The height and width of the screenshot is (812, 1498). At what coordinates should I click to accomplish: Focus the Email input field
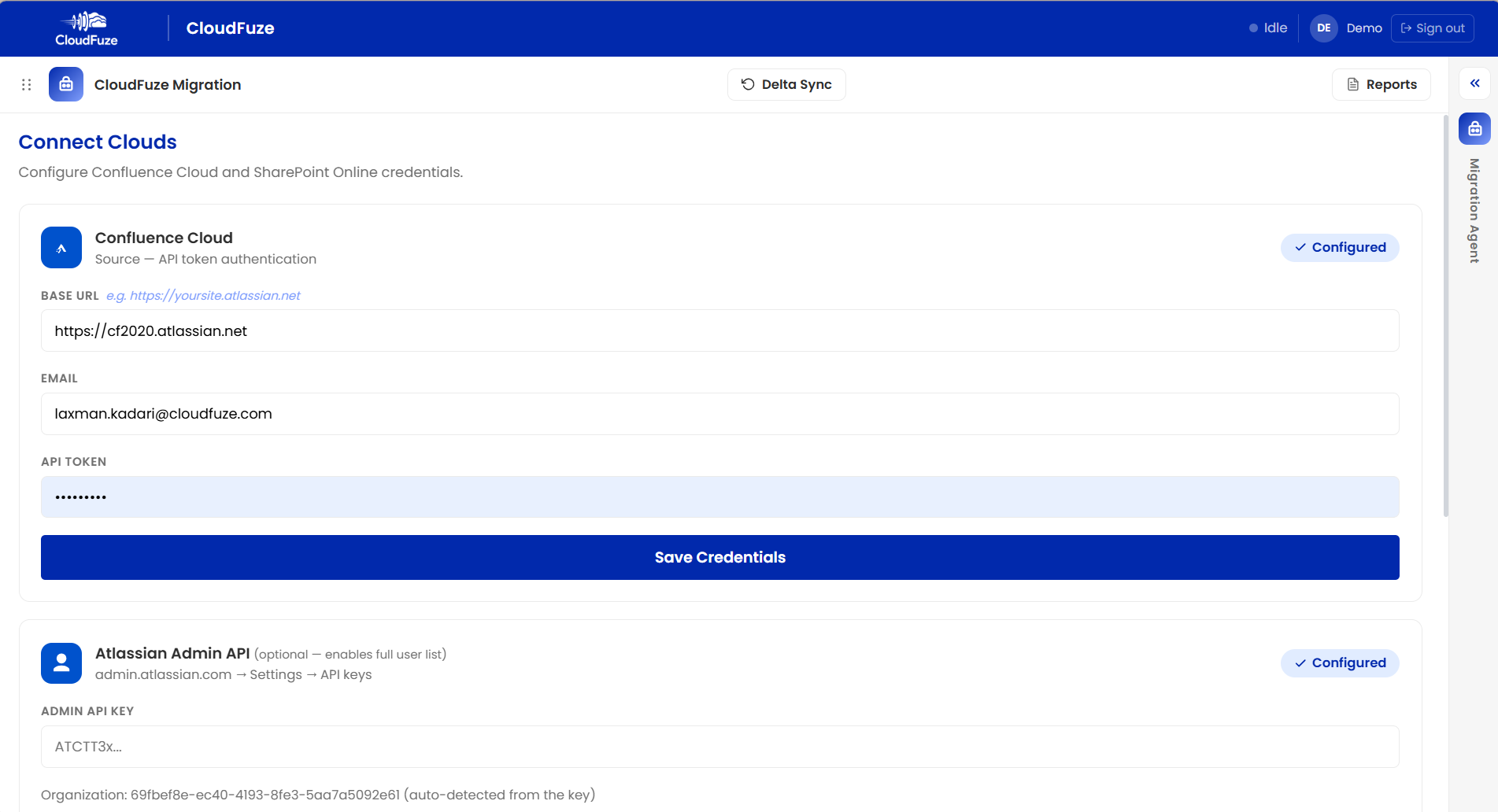(720, 414)
